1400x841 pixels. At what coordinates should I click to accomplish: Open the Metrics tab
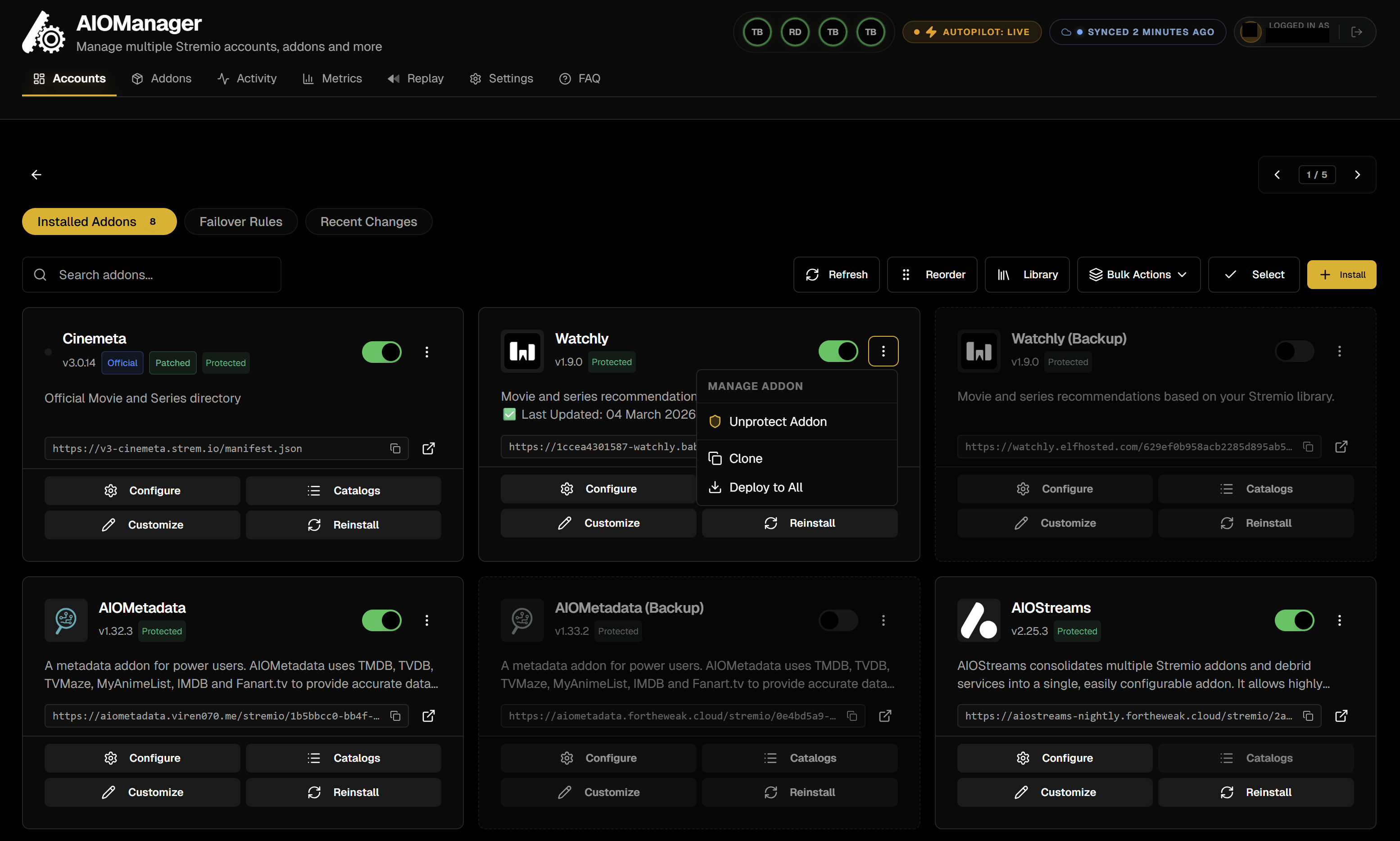tap(332, 78)
